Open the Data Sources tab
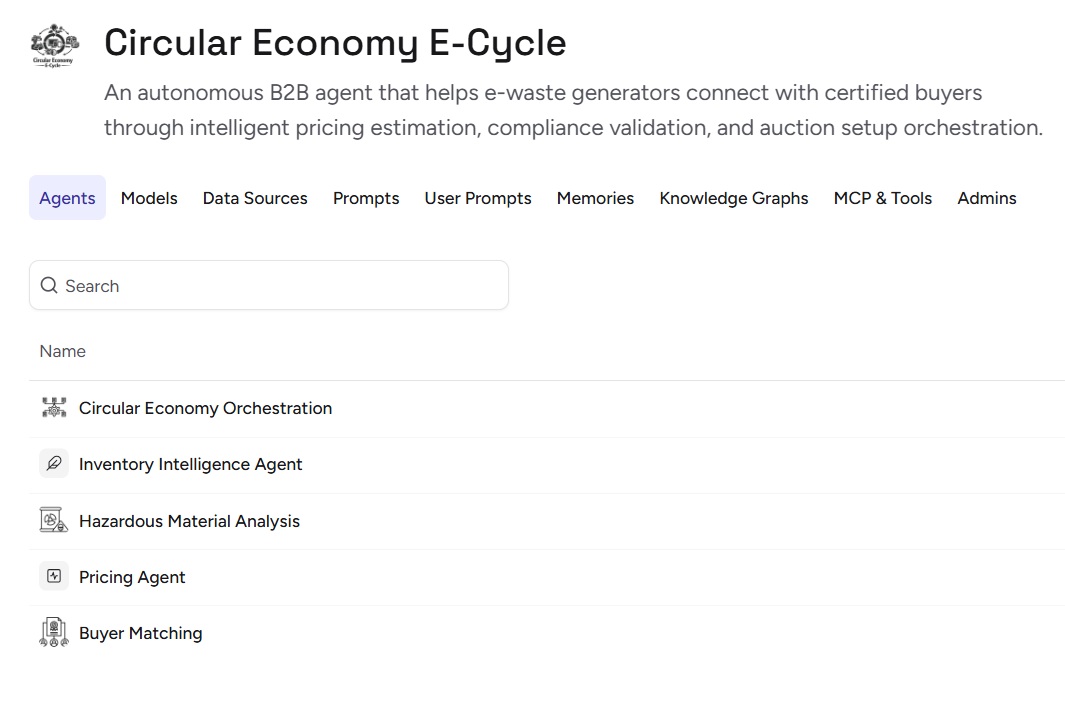The width and height of the screenshot is (1065, 702). [255, 198]
